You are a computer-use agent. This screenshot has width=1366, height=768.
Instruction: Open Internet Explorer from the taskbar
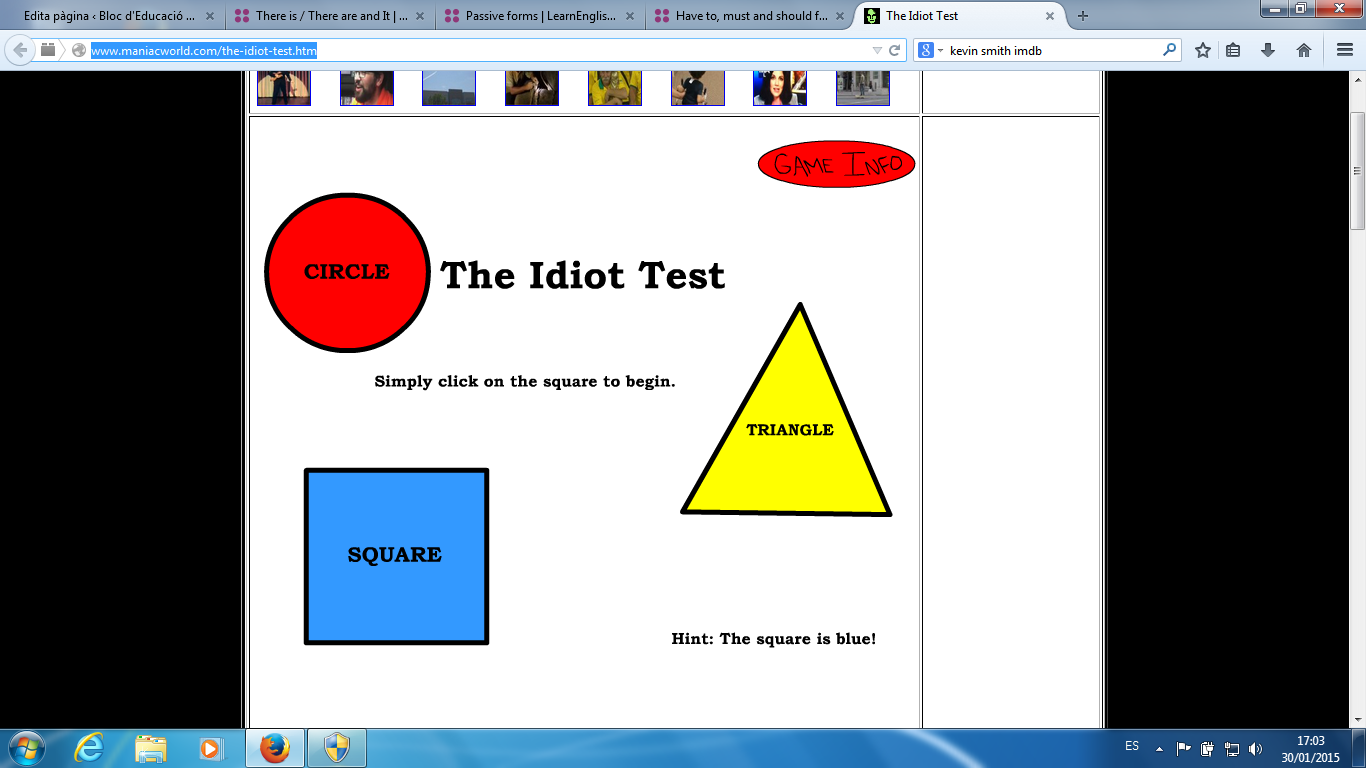tap(89, 748)
